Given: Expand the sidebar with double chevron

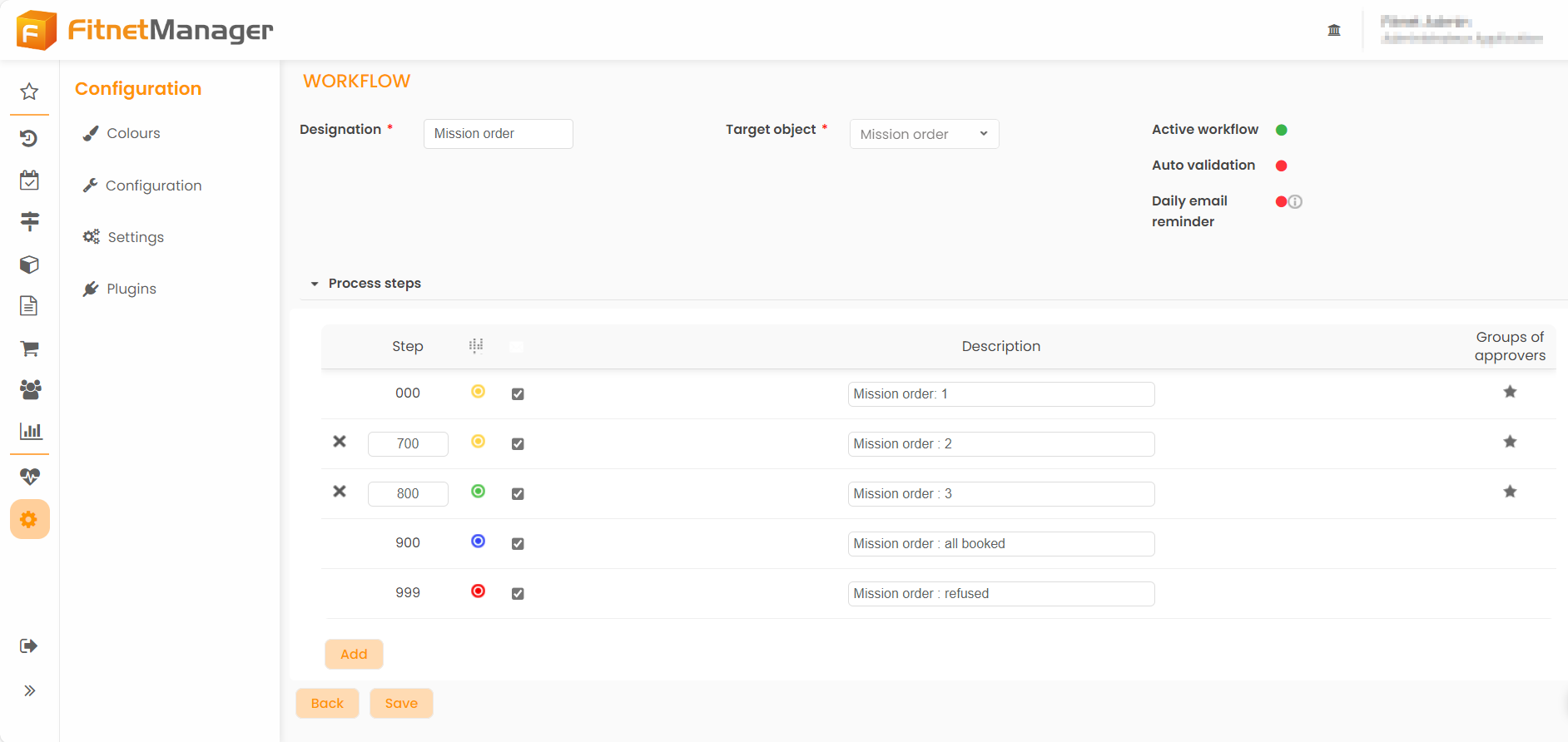Looking at the screenshot, I should click(x=29, y=690).
